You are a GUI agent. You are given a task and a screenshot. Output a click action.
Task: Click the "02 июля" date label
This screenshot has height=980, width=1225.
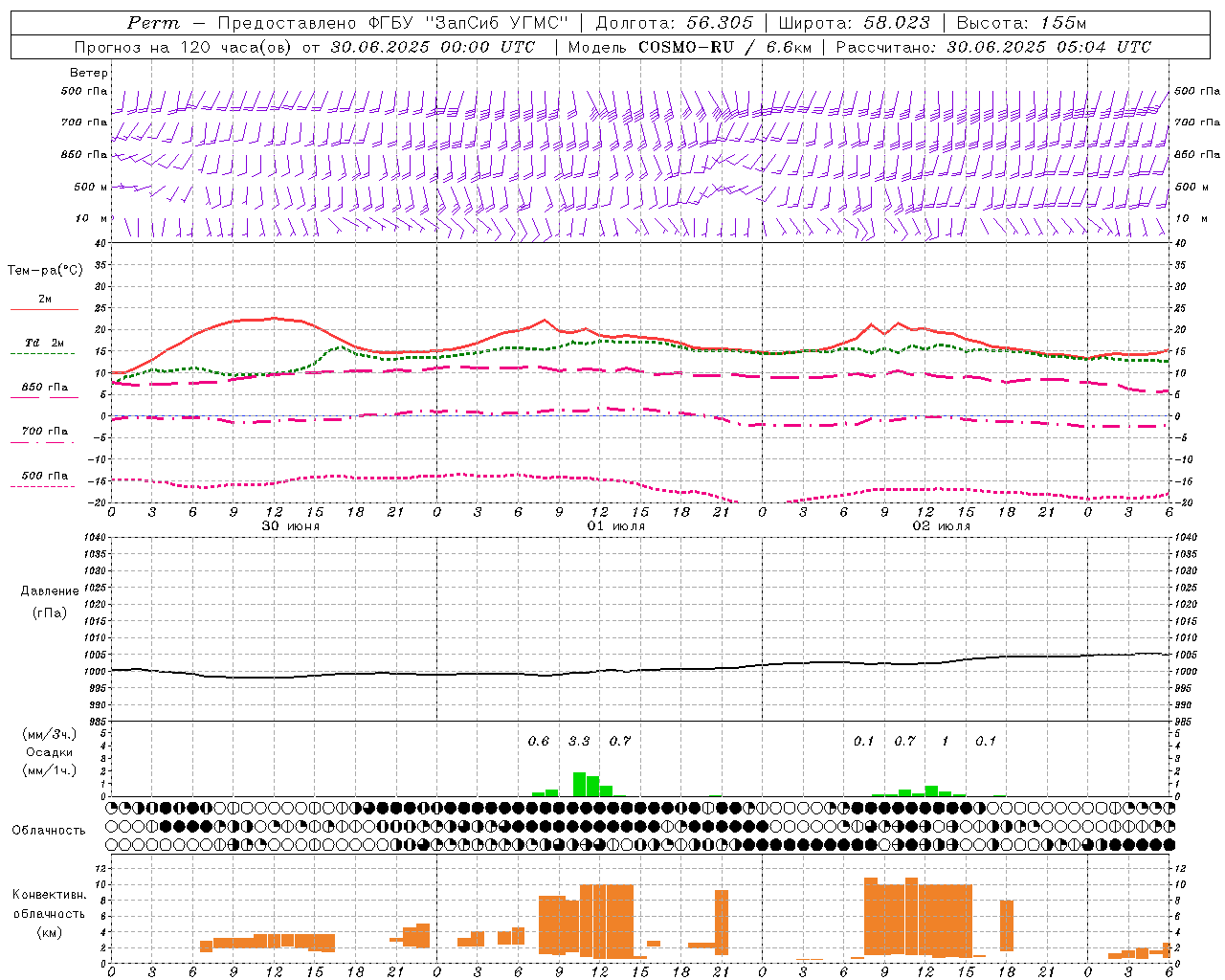click(942, 526)
